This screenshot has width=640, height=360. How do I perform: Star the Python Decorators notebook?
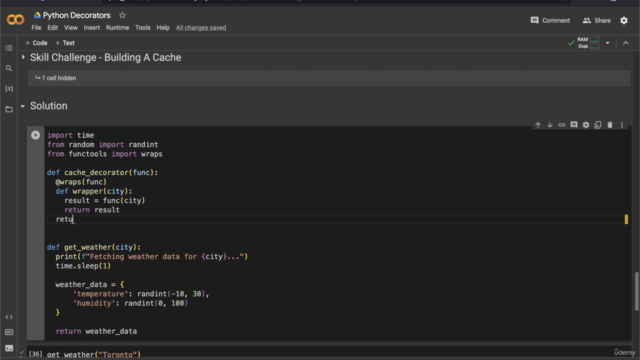(122, 15)
